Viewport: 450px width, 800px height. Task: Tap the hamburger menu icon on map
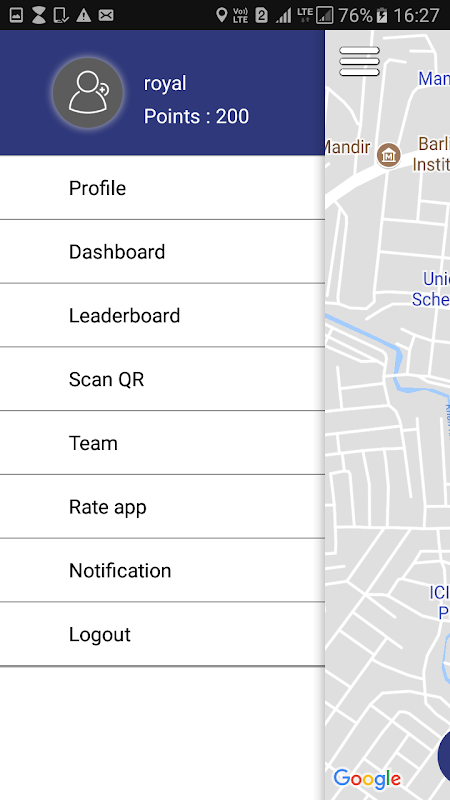359,61
